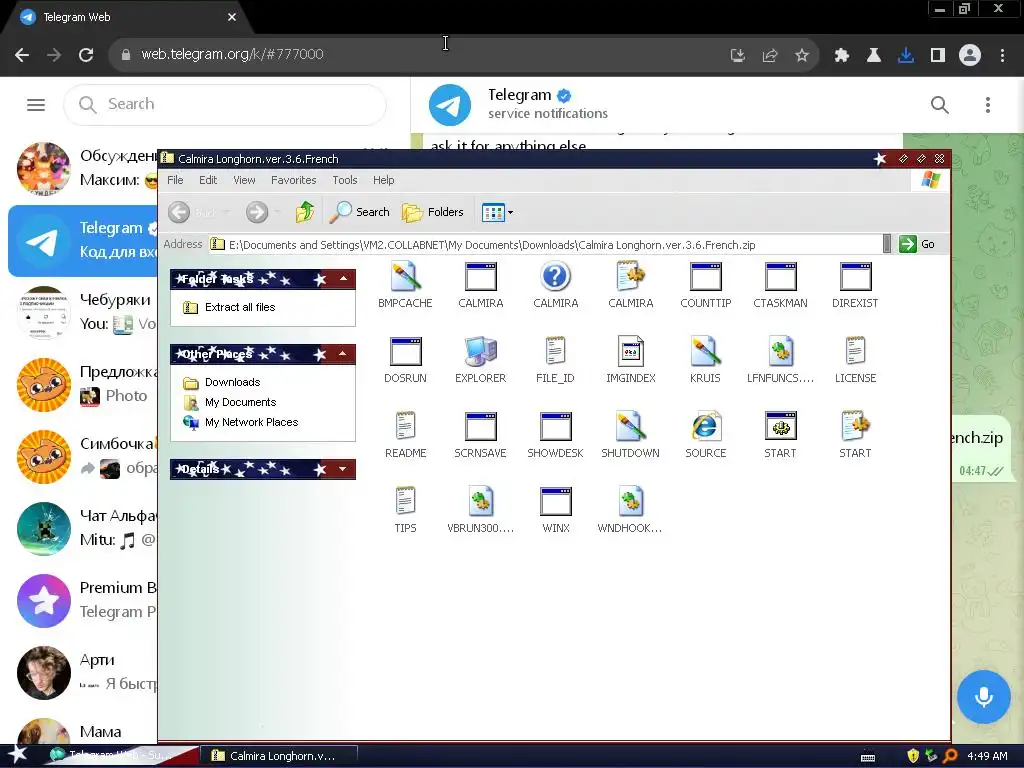
Task: Select the SOURCE internet shortcut icon
Action: click(x=705, y=427)
